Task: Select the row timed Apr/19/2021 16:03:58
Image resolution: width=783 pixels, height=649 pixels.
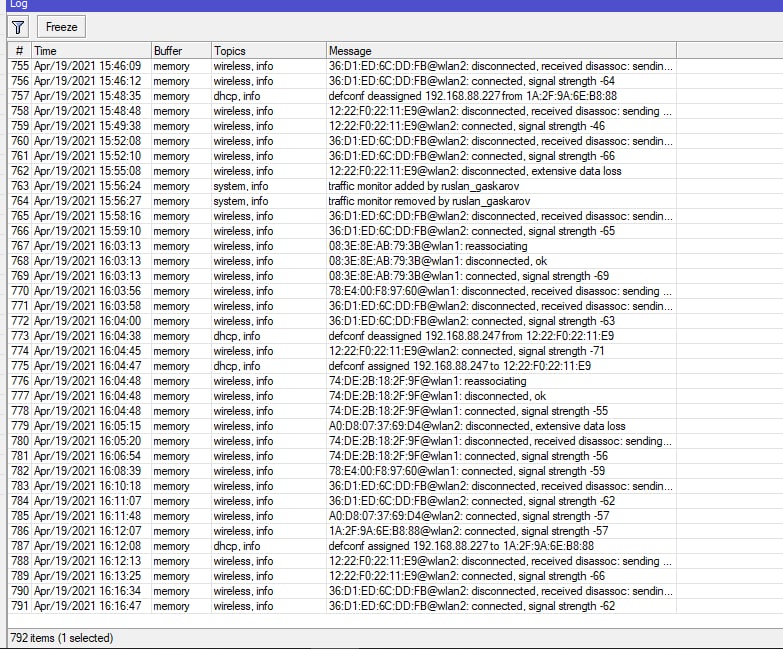Action: coord(342,306)
